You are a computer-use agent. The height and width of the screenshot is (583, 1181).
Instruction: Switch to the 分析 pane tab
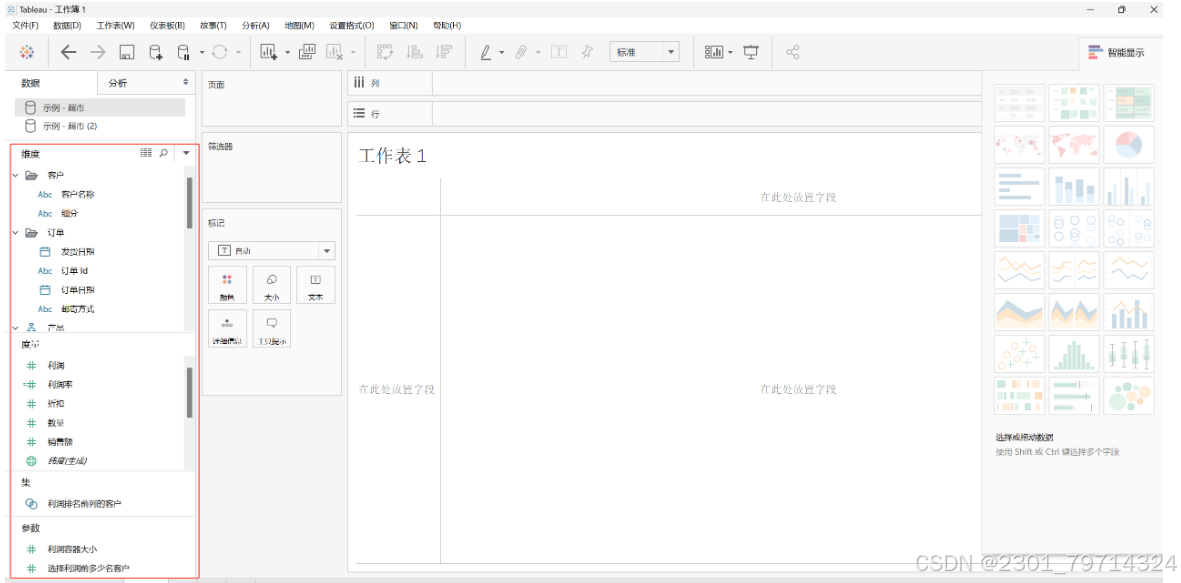tap(146, 83)
